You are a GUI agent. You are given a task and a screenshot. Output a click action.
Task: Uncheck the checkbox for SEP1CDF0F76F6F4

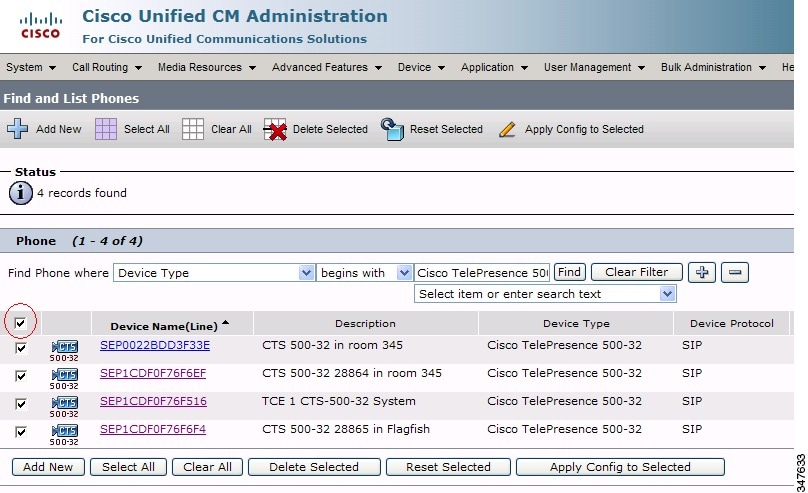click(x=21, y=431)
